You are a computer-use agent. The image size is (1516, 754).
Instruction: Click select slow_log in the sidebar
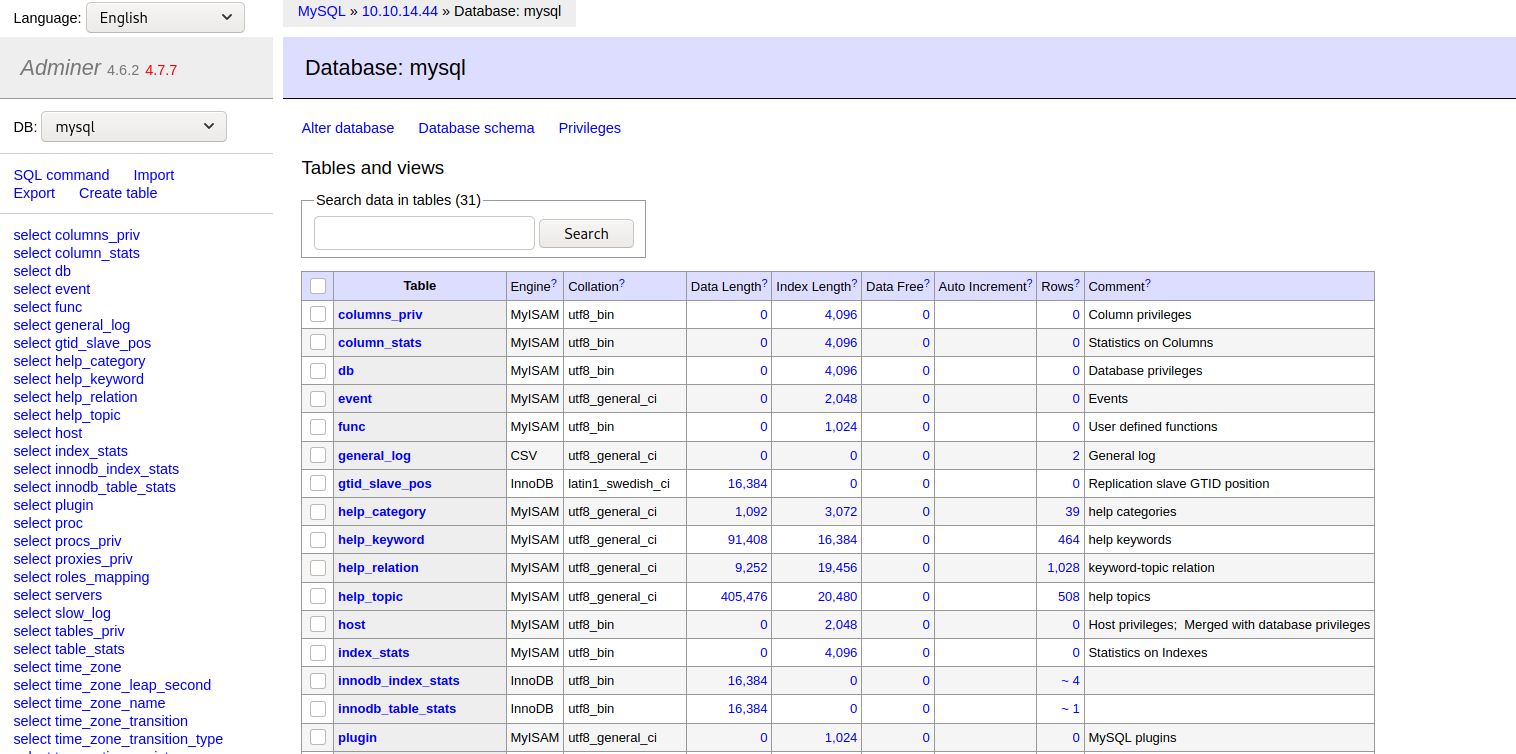62,613
